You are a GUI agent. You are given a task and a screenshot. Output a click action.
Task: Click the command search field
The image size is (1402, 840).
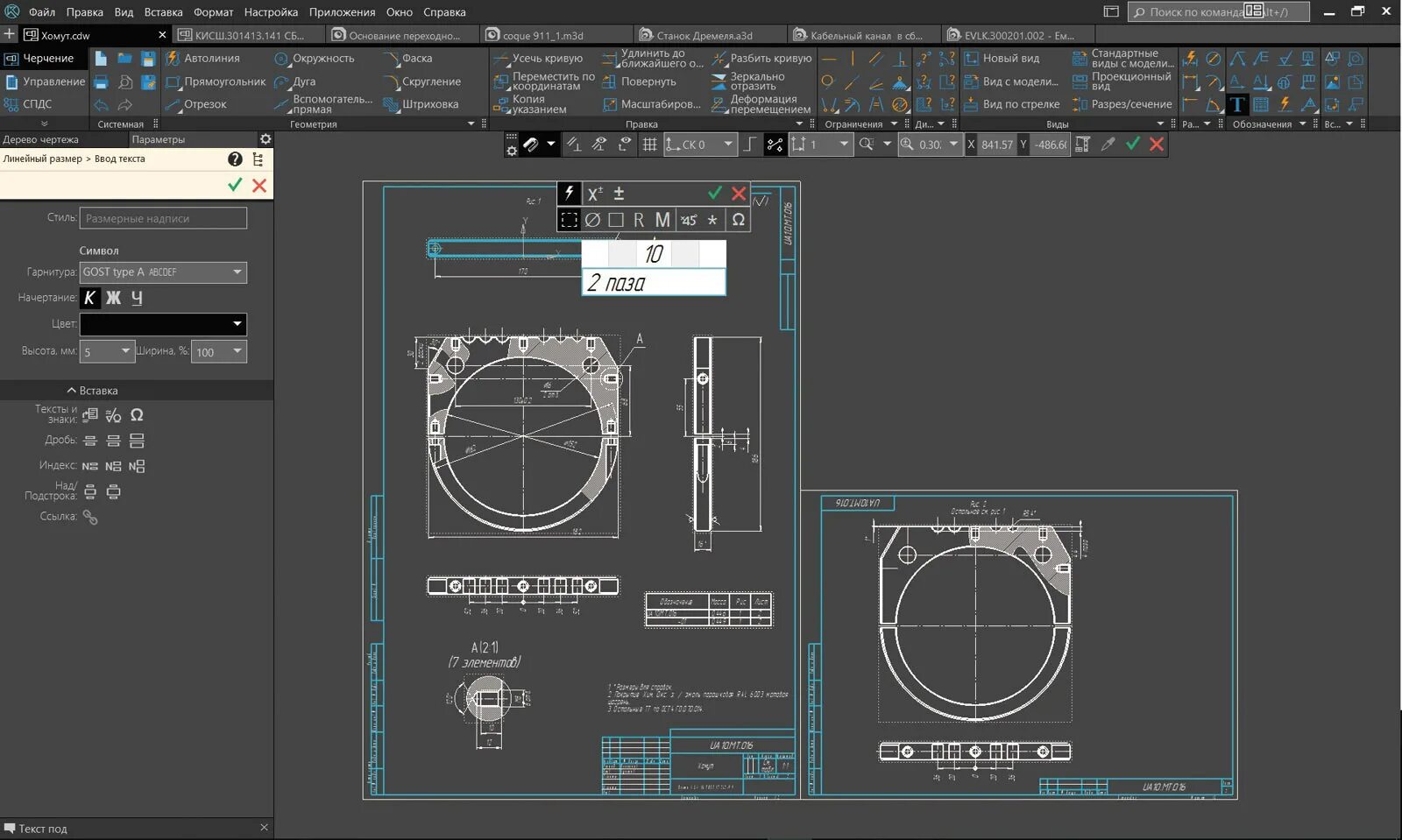pos(1219,12)
